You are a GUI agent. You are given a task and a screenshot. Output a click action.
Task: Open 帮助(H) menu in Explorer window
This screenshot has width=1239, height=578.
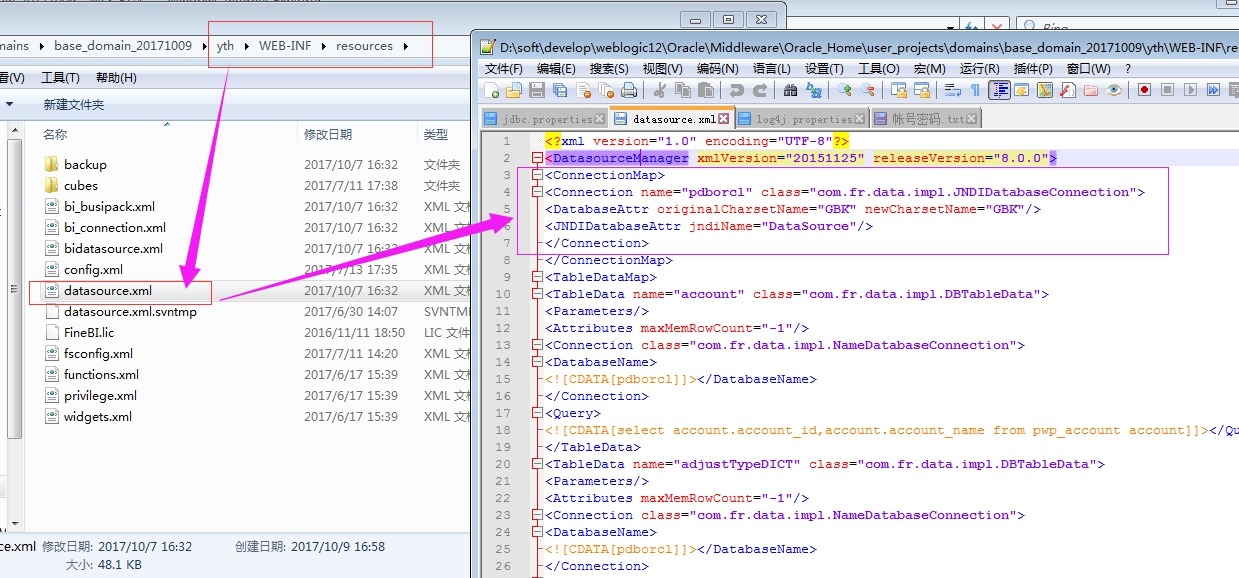(x=116, y=77)
